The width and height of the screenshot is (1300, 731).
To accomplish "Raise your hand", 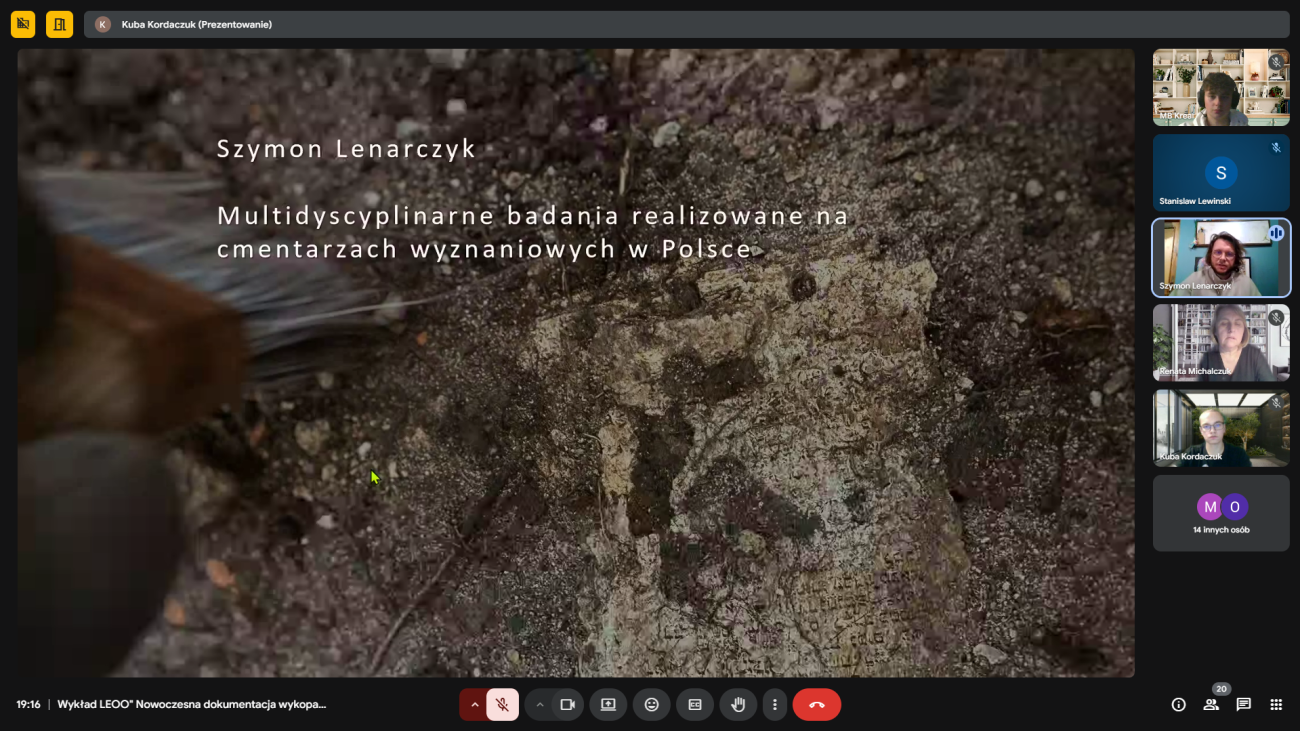I will tap(738, 705).
